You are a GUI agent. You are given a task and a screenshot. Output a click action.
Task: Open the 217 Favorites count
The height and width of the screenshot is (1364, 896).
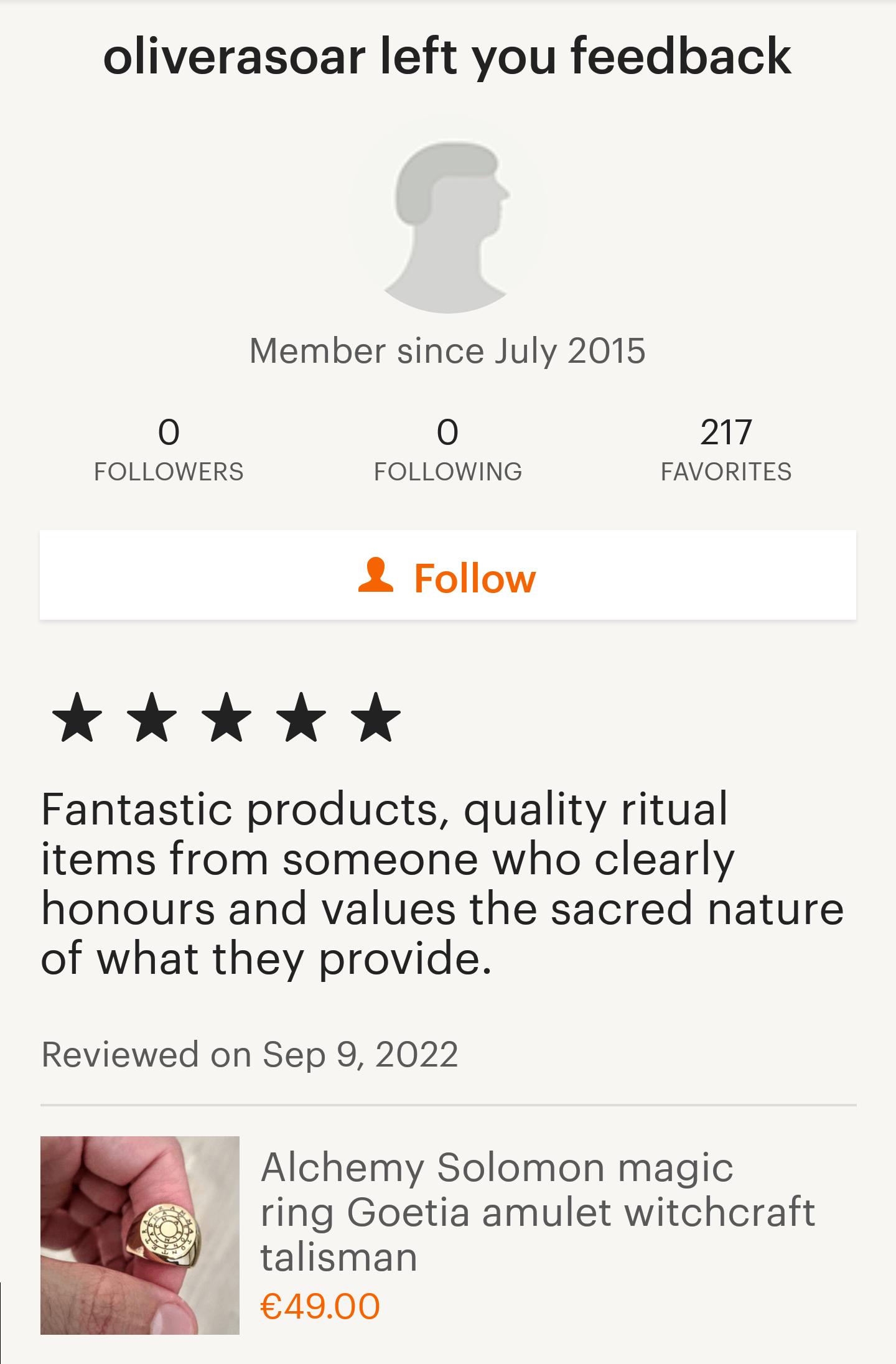(x=726, y=432)
